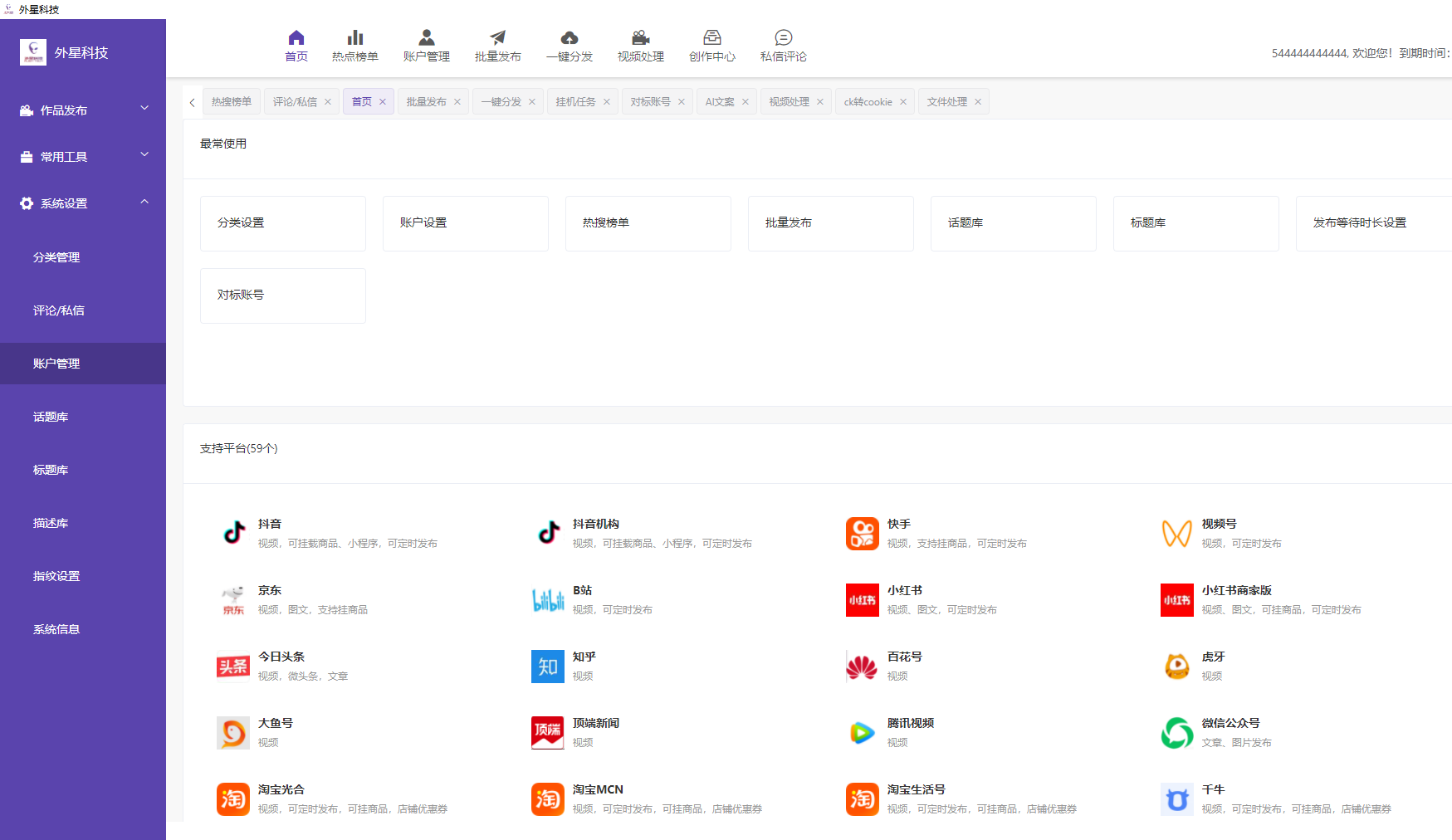
Task: Expand the 作品发布 sidebar menu
Action: pos(83,110)
